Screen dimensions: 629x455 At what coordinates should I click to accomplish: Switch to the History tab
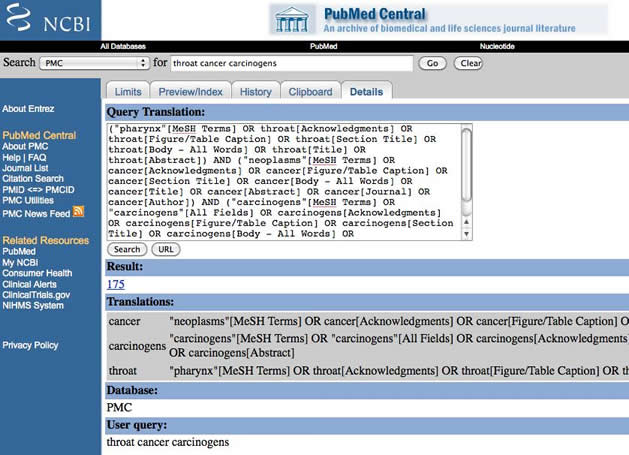click(256, 91)
